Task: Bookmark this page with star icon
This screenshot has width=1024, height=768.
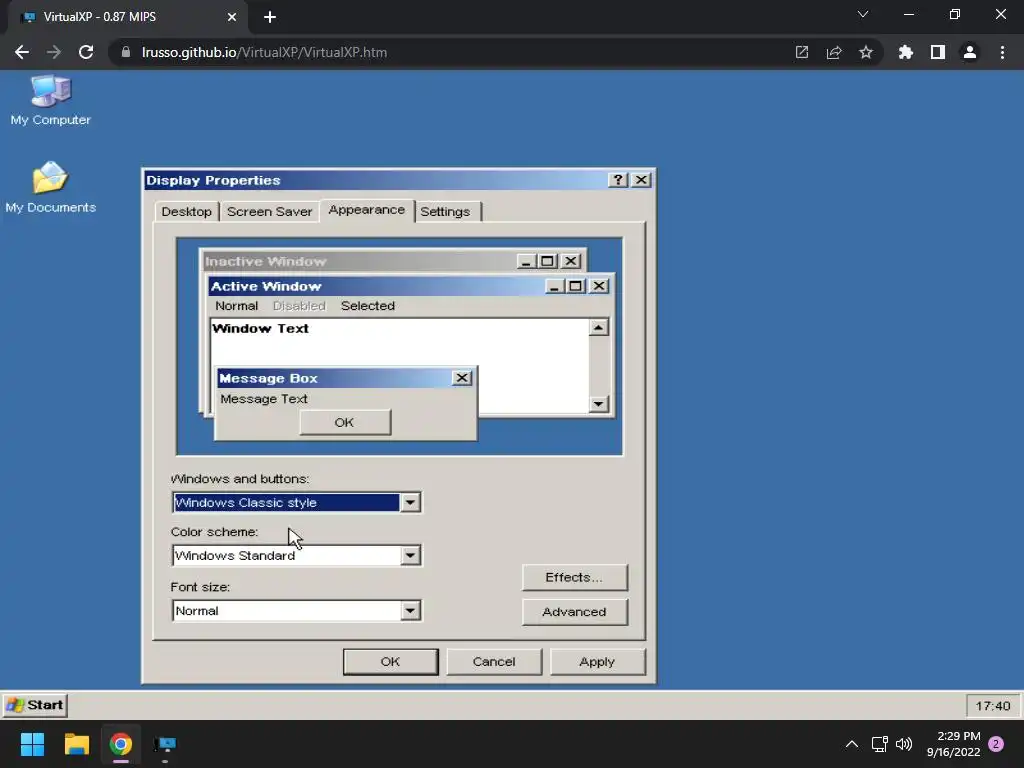Action: (x=865, y=52)
